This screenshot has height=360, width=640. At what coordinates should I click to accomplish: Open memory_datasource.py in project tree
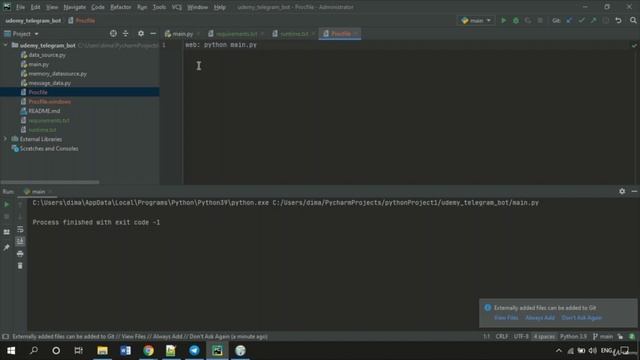tap(58, 73)
